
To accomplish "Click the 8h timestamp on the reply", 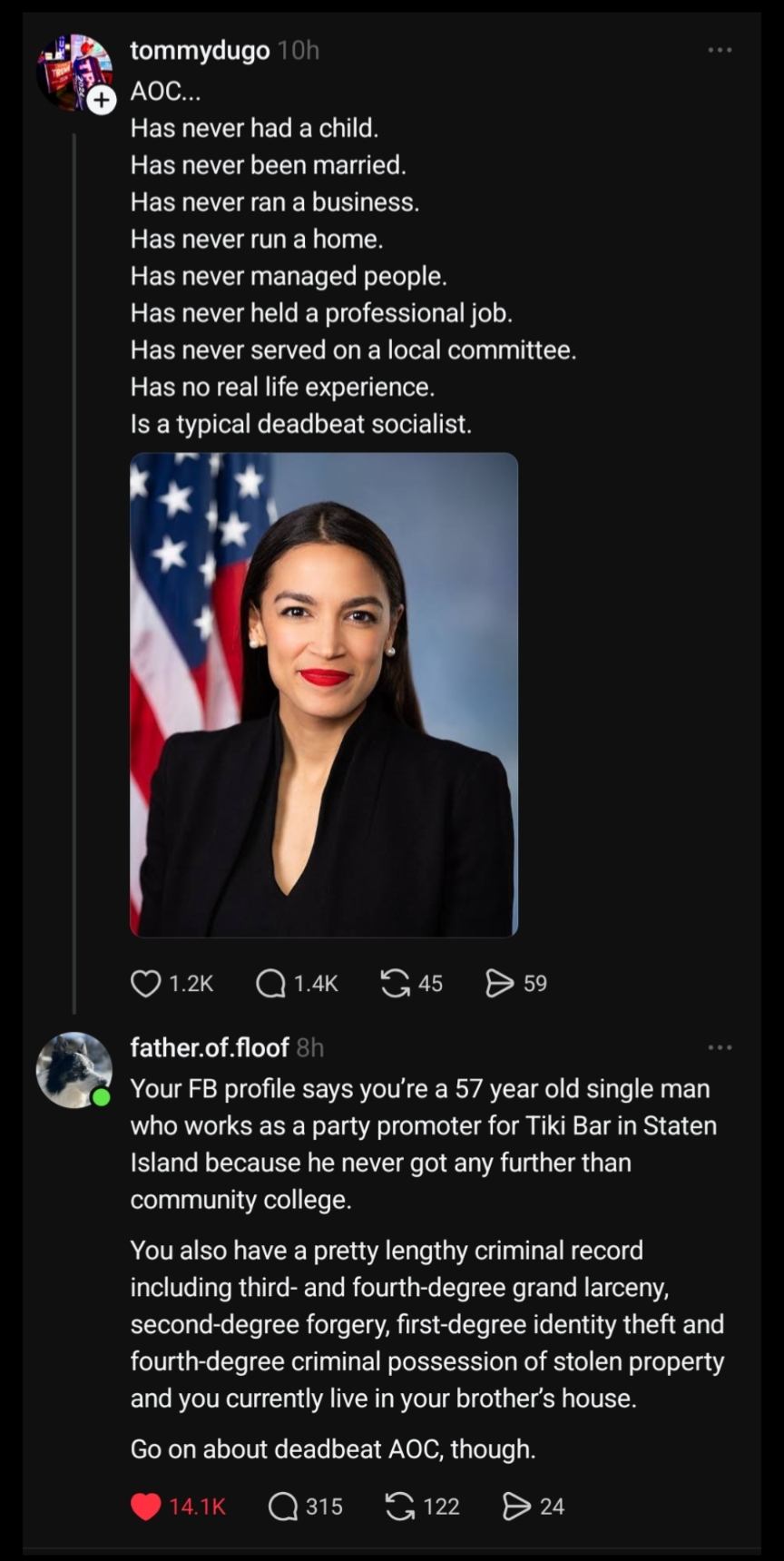I will point(310,1047).
